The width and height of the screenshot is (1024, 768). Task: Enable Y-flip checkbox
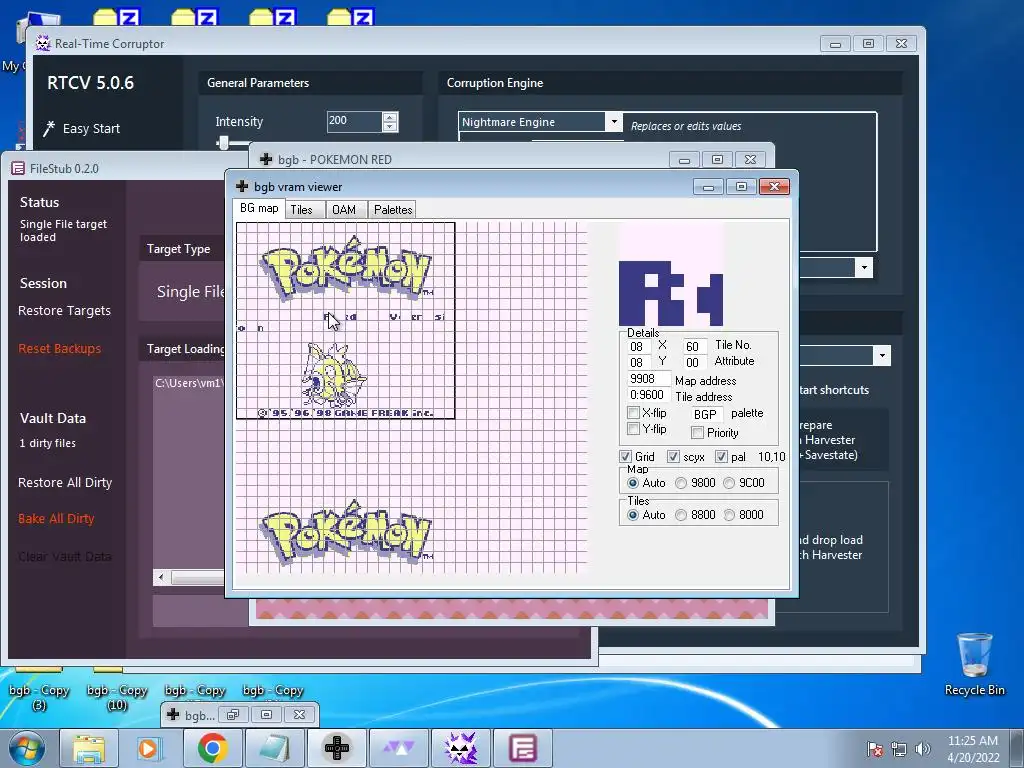[x=633, y=428]
